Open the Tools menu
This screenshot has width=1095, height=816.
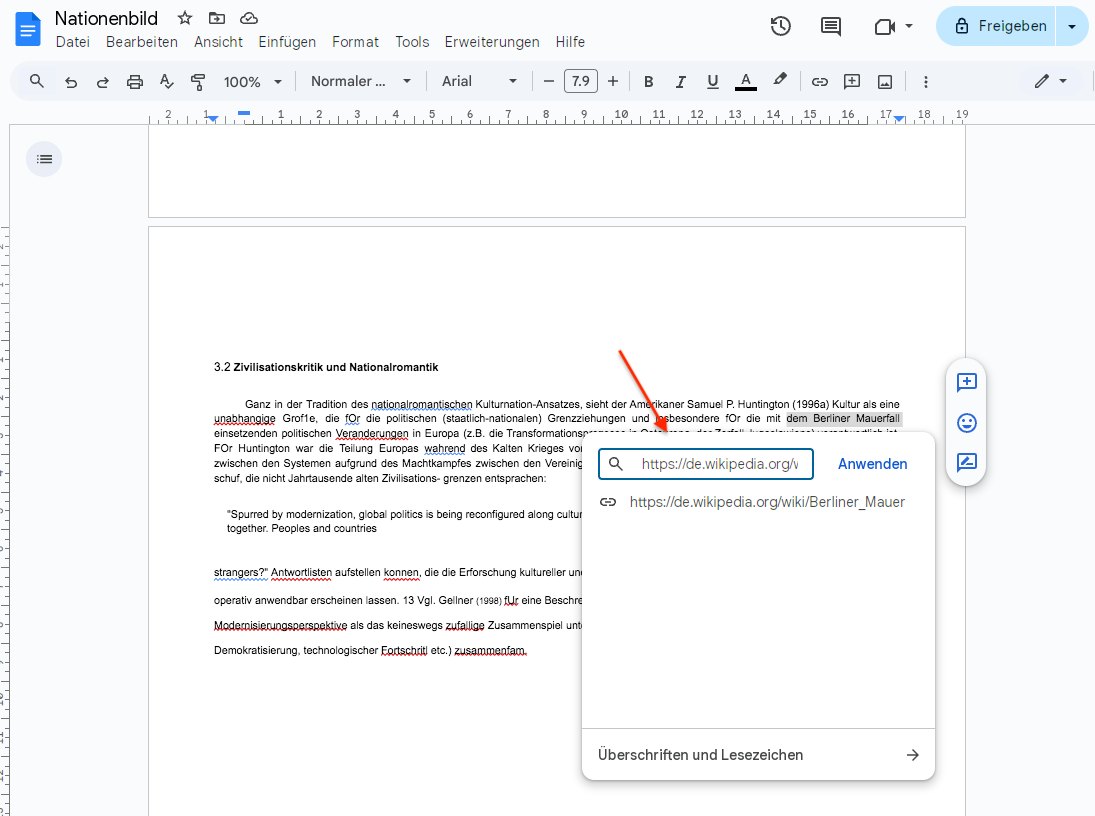(x=412, y=42)
